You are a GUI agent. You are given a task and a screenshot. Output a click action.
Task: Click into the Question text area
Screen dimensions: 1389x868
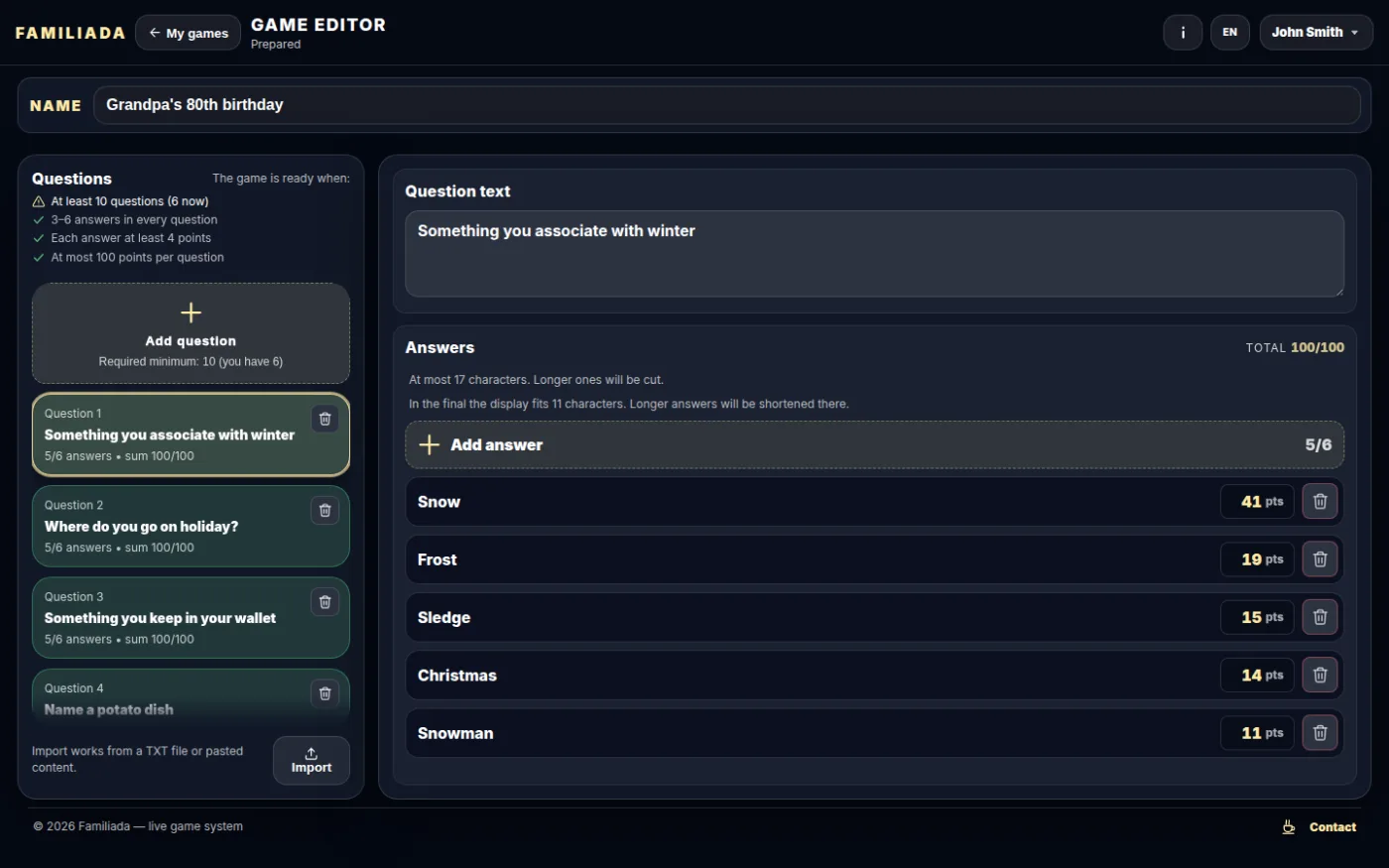pyautogui.click(x=874, y=254)
